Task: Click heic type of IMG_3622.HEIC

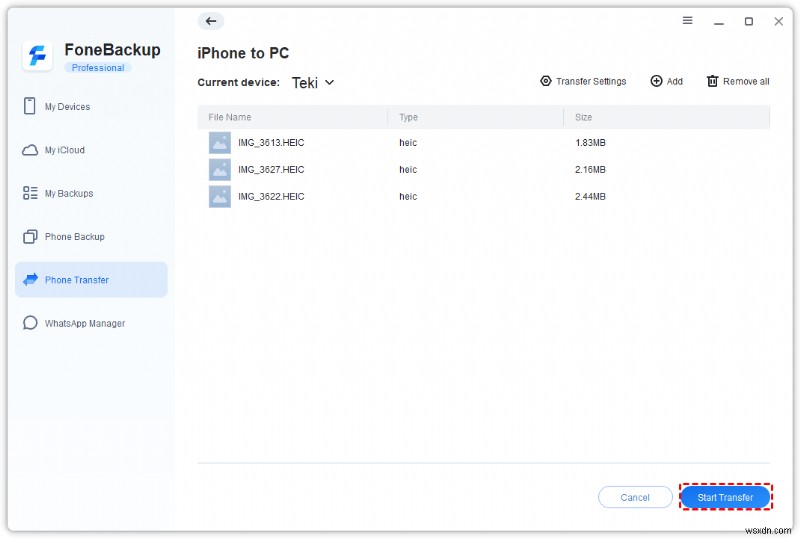Action: click(408, 197)
